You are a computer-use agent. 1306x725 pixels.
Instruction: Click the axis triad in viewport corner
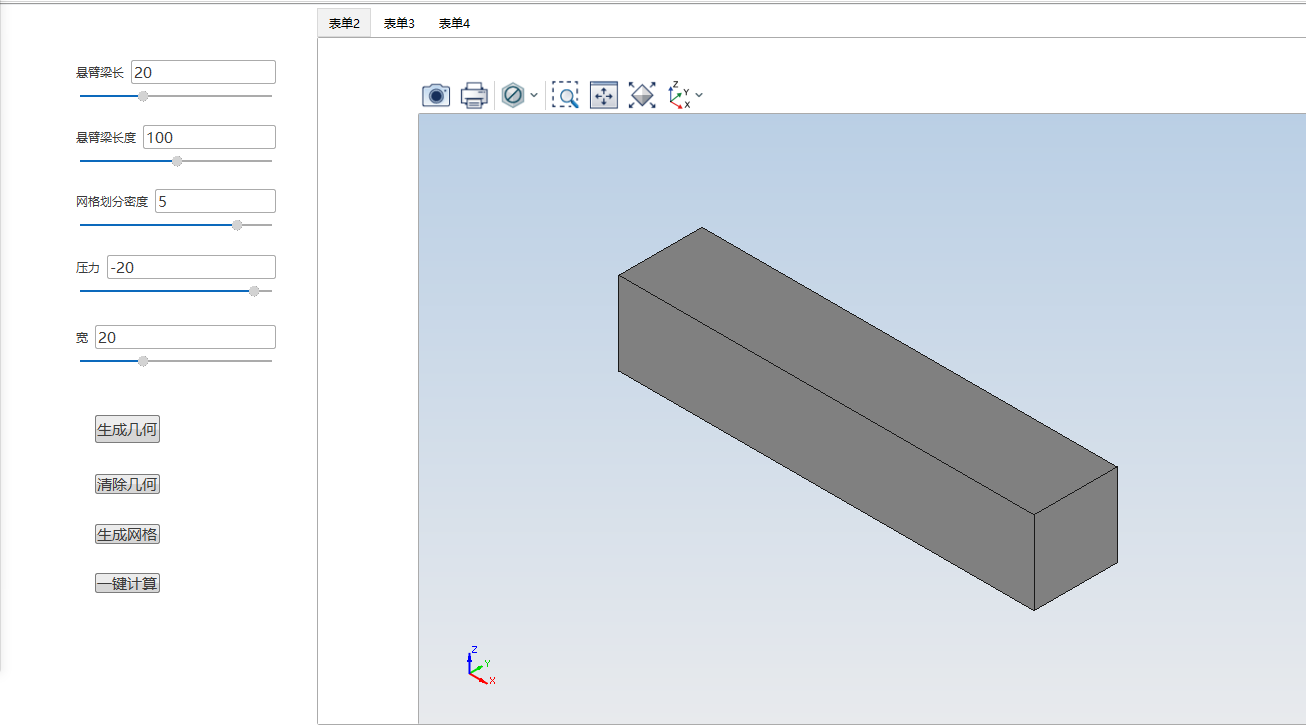[480, 666]
